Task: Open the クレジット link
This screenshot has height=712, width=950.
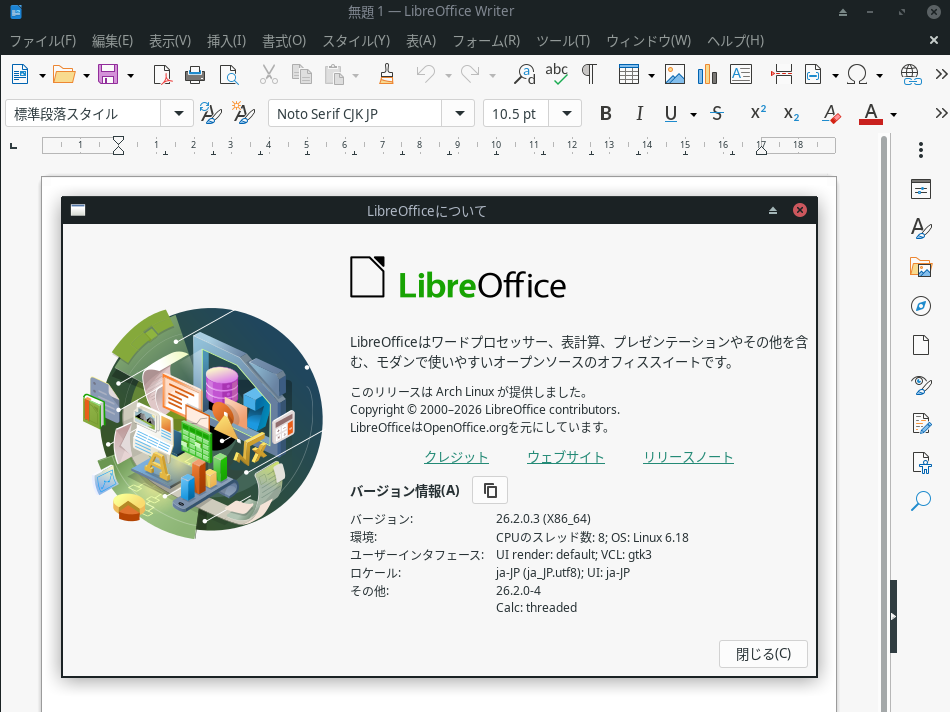Action: coord(456,457)
